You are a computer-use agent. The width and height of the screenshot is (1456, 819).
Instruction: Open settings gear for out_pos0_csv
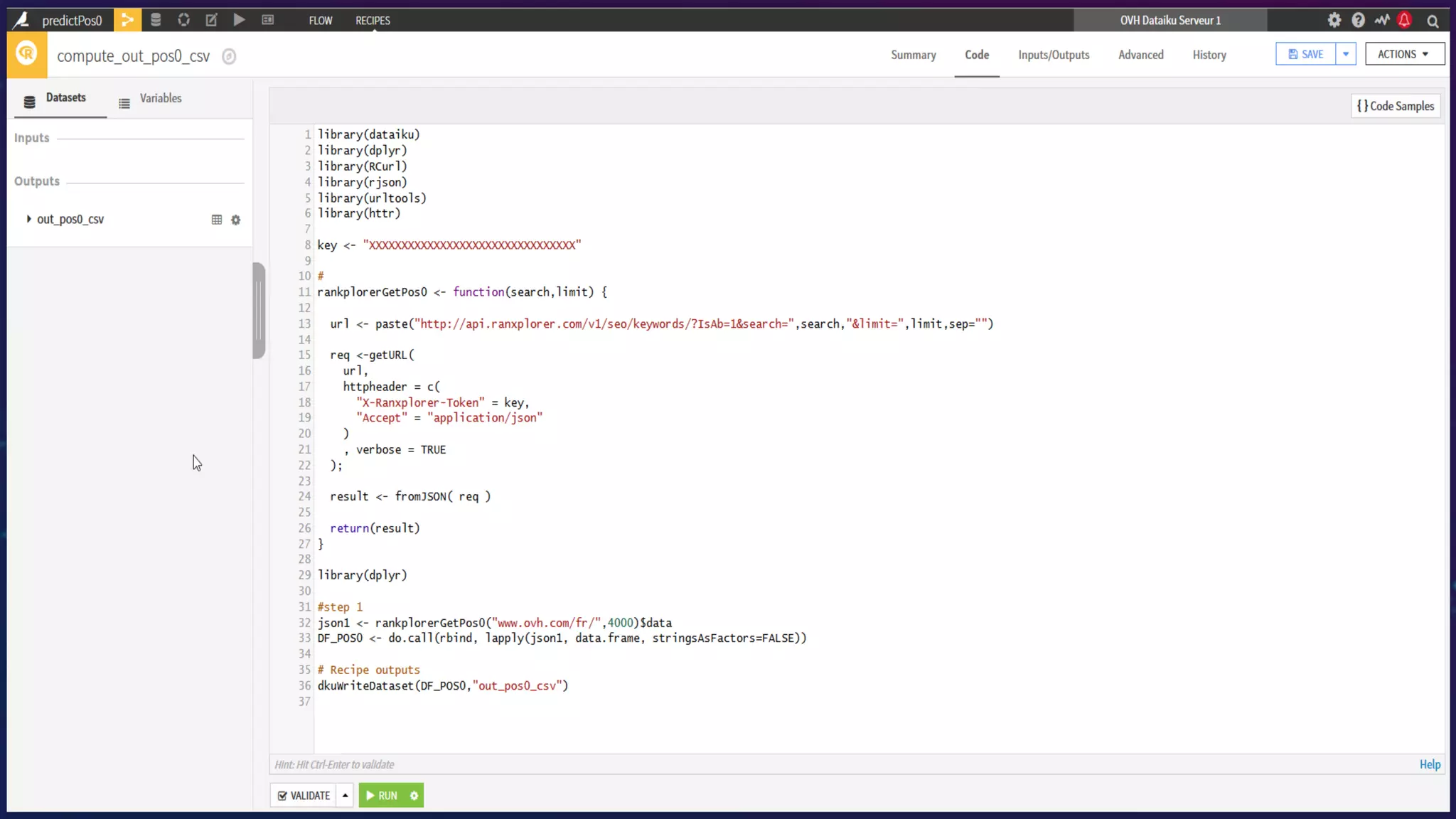(x=236, y=220)
